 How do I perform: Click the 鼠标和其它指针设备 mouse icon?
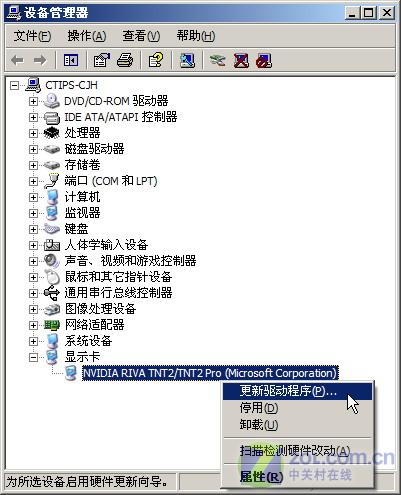coord(52,277)
